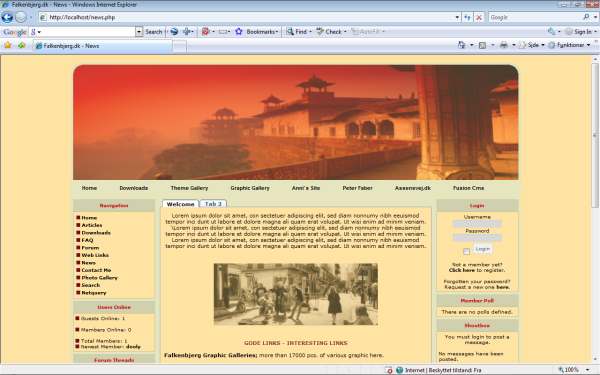Switch to the Tab 2 tab

[213, 204]
